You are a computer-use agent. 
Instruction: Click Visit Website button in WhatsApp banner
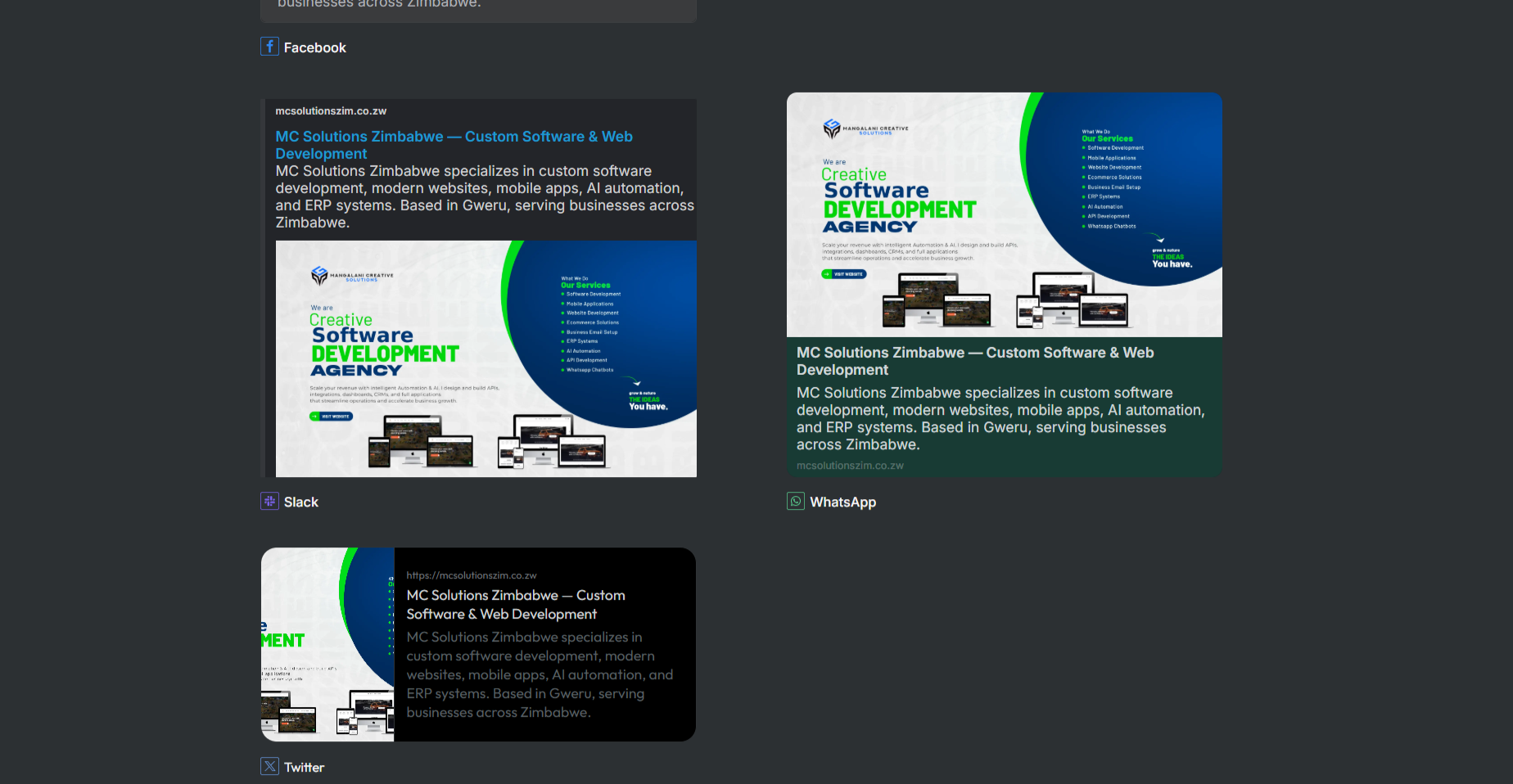844,274
